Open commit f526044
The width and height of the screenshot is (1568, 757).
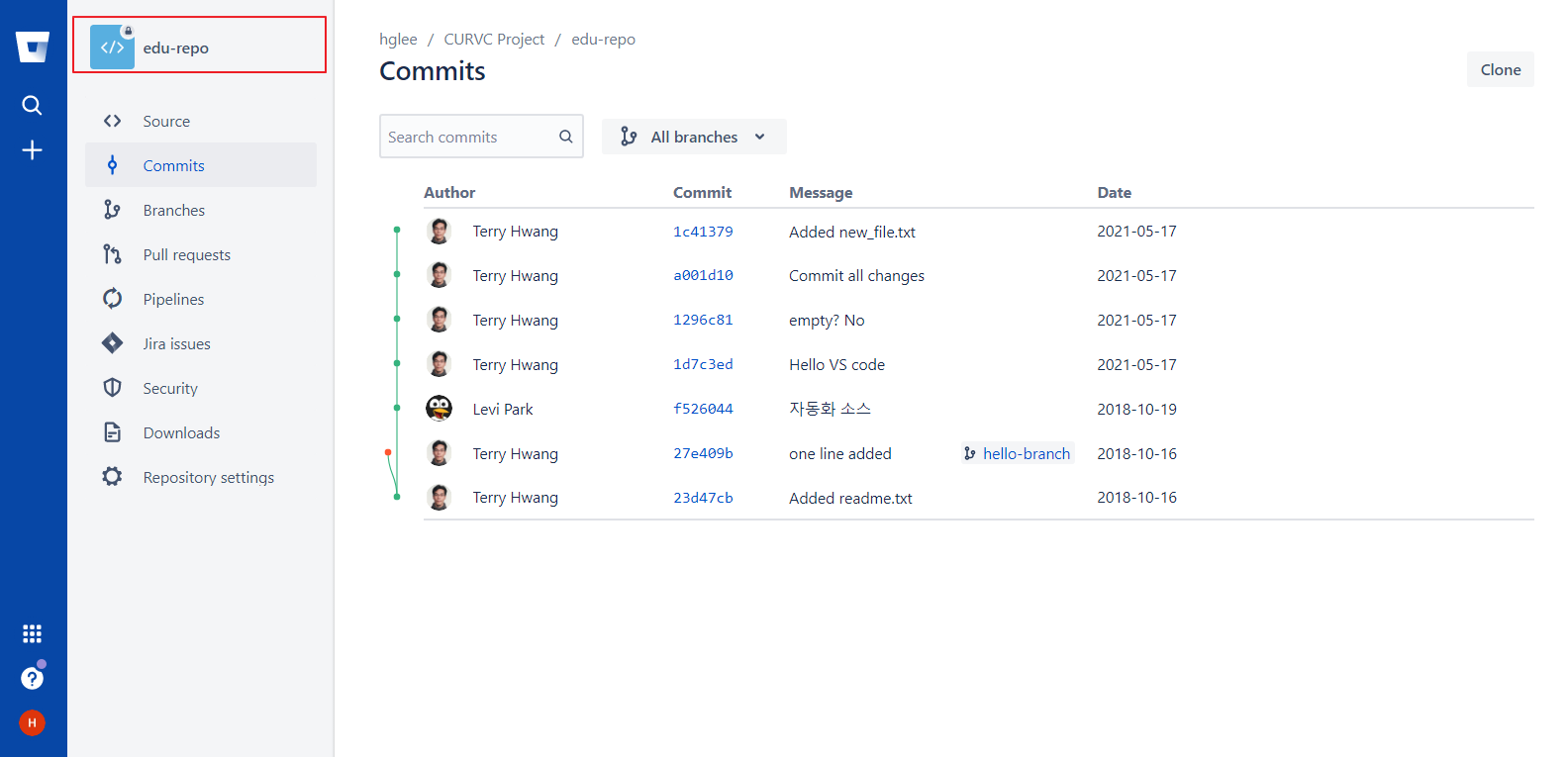click(x=703, y=409)
